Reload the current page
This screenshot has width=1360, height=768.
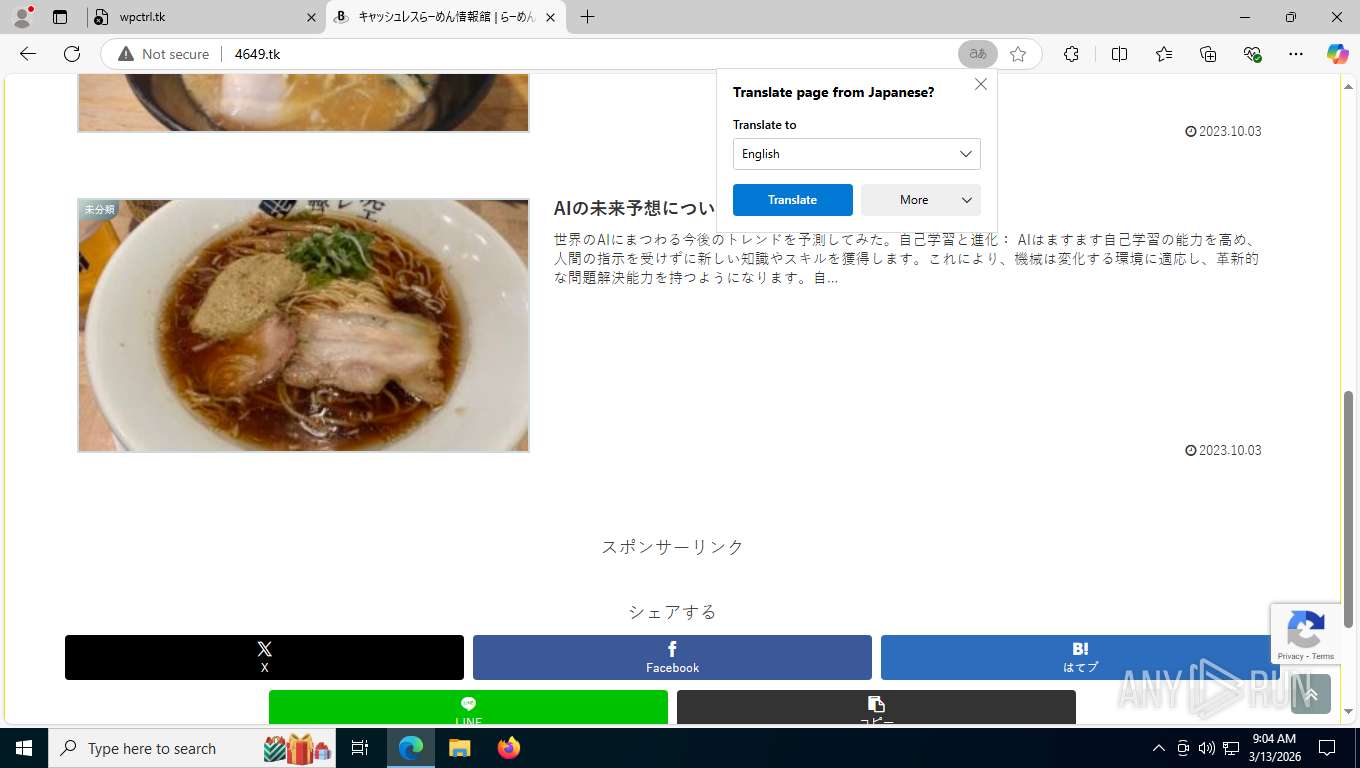[72, 54]
